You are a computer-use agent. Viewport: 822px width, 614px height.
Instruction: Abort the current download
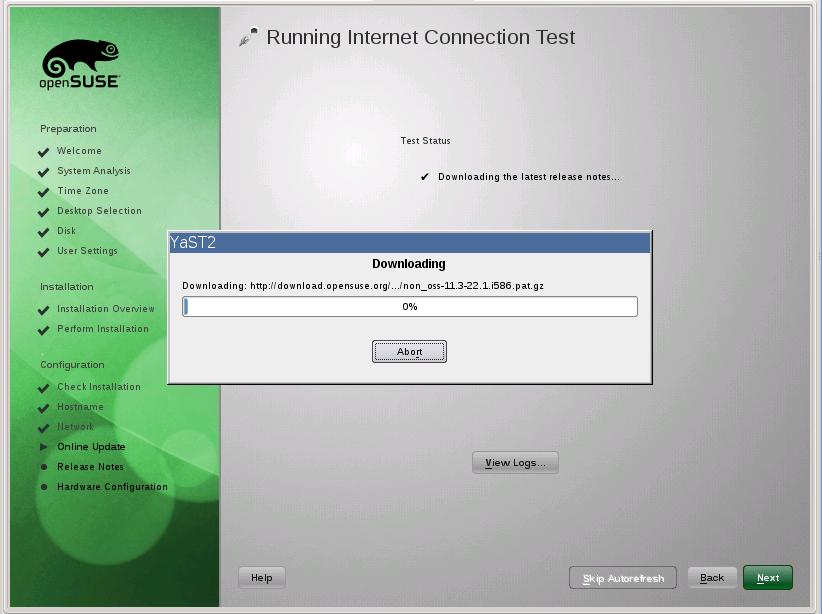tap(409, 352)
